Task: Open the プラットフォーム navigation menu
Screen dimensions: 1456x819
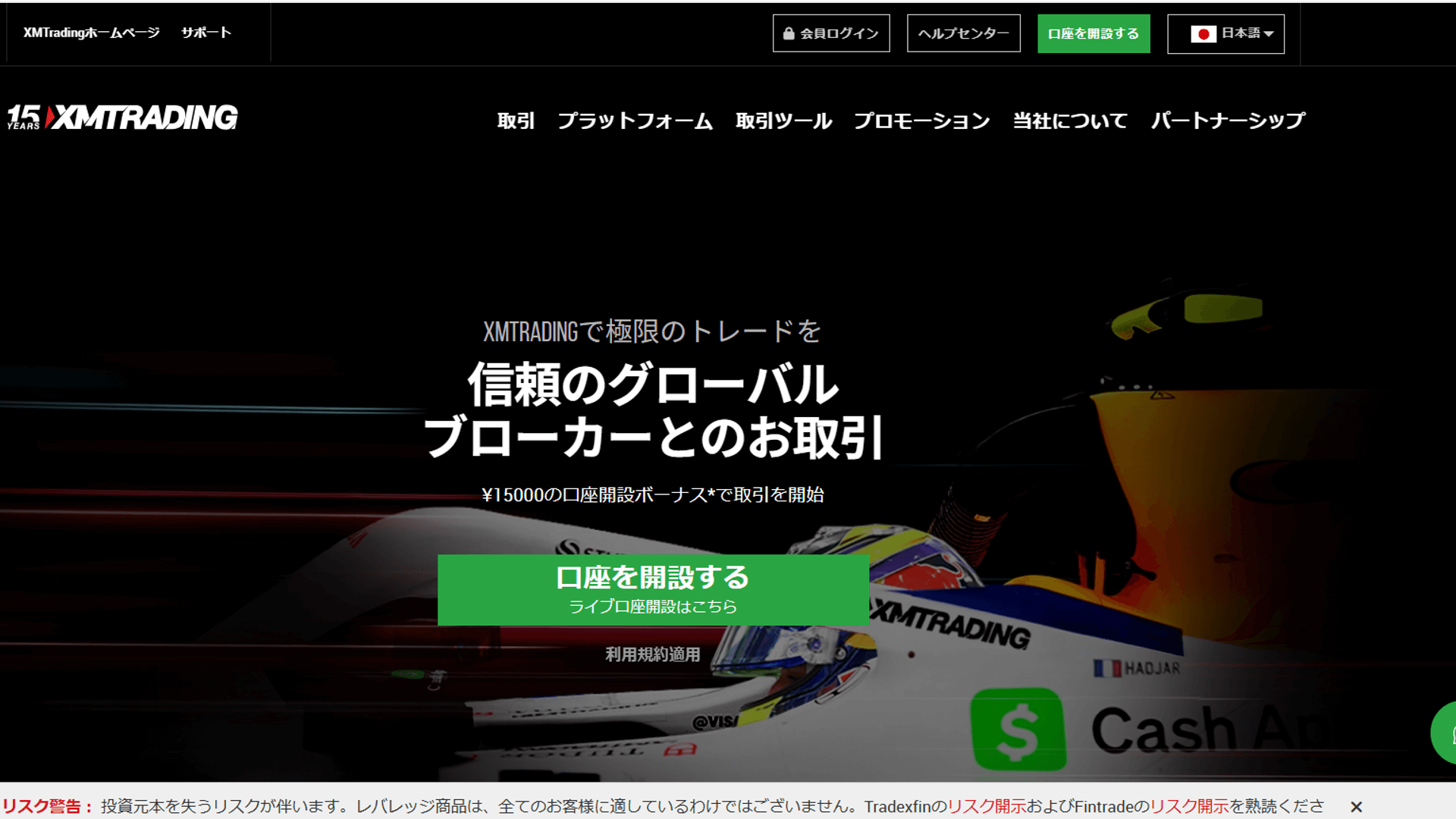Action: [x=635, y=121]
